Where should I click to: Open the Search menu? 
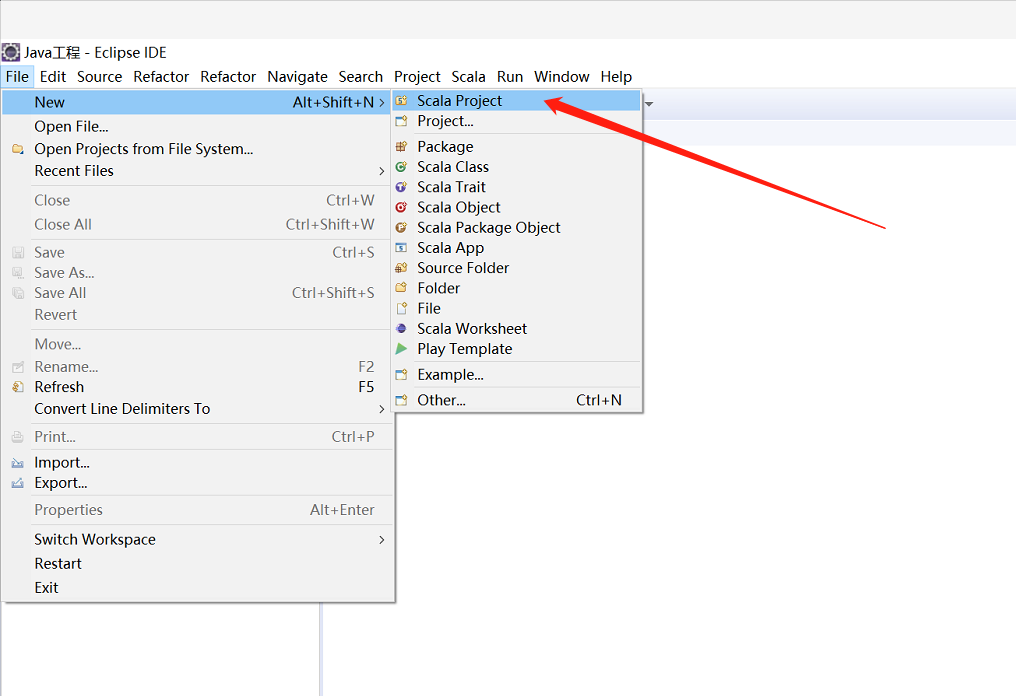pyautogui.click(x=361, y=76)
